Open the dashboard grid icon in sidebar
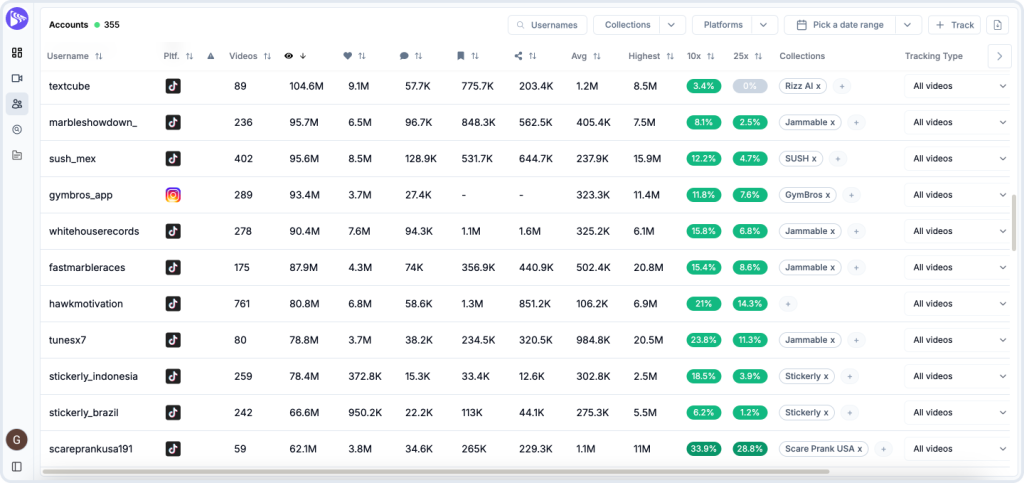Viewport: 1024px width, 483px height. tap(17, 52)
